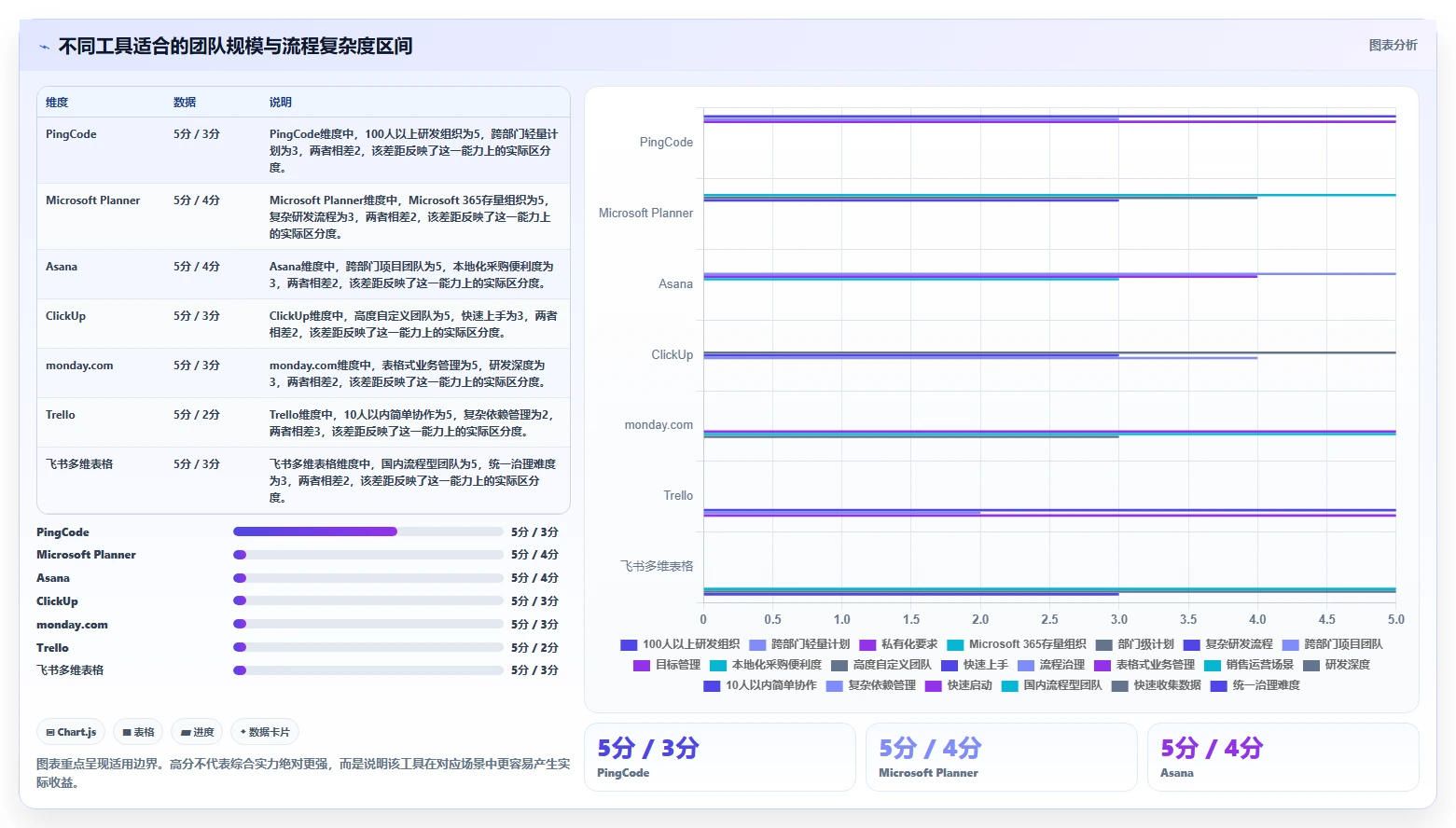1456x828 pixels.
Task: Toggle the 国内流程型团队 legend entry
Action: coord(1052,685)
